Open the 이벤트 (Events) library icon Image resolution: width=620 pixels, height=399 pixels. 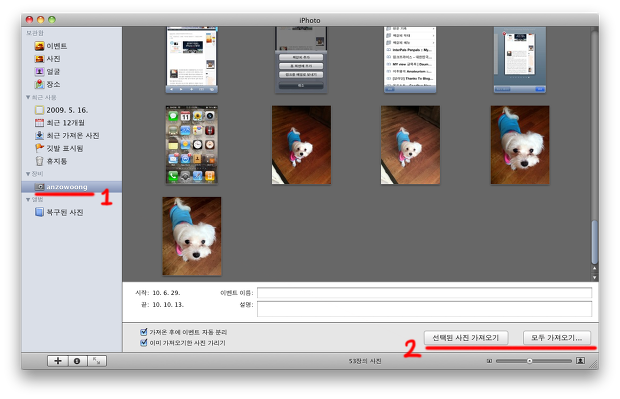click(39, 46)
